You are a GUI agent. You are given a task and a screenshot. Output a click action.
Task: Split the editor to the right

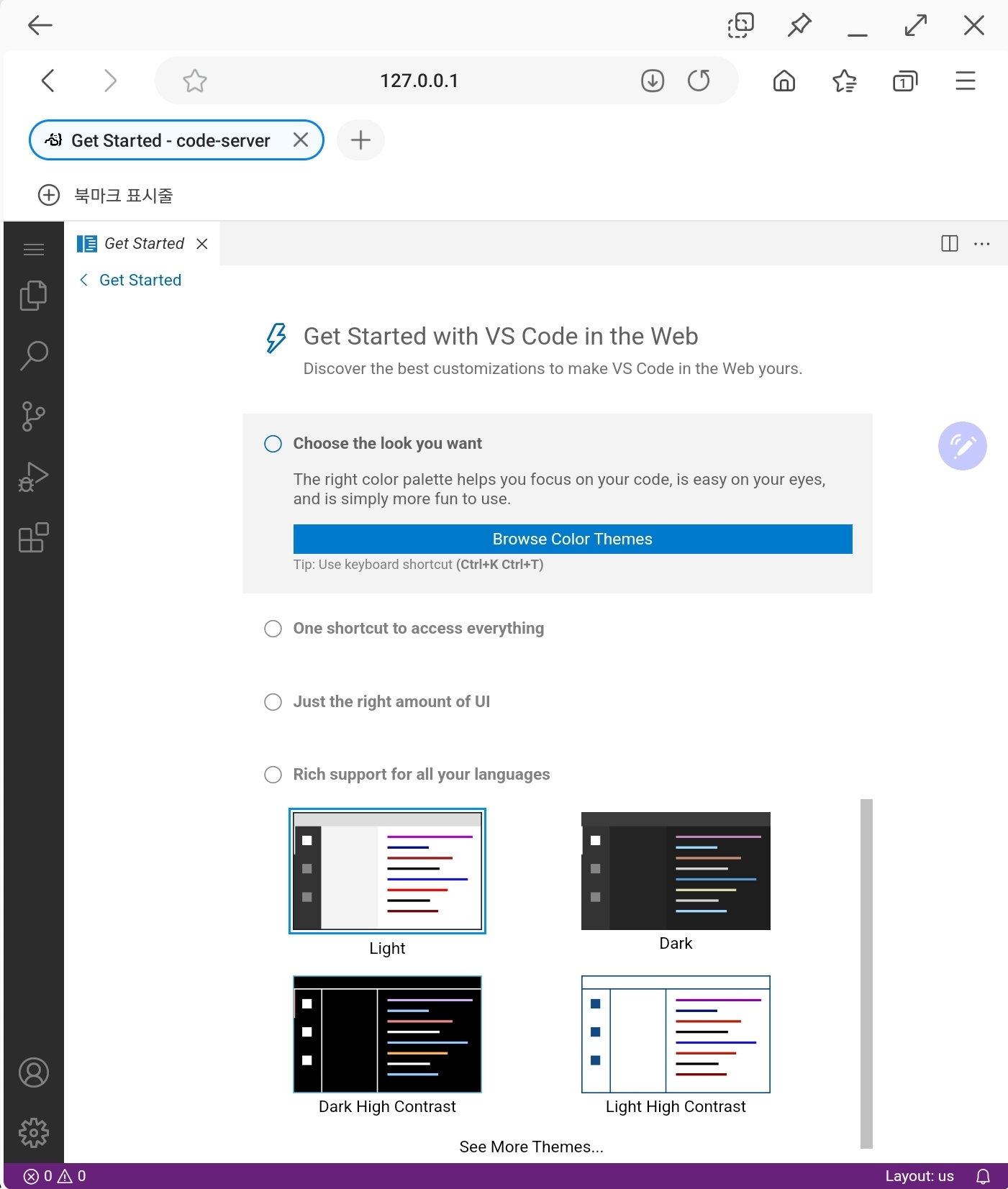click(950, 243)
